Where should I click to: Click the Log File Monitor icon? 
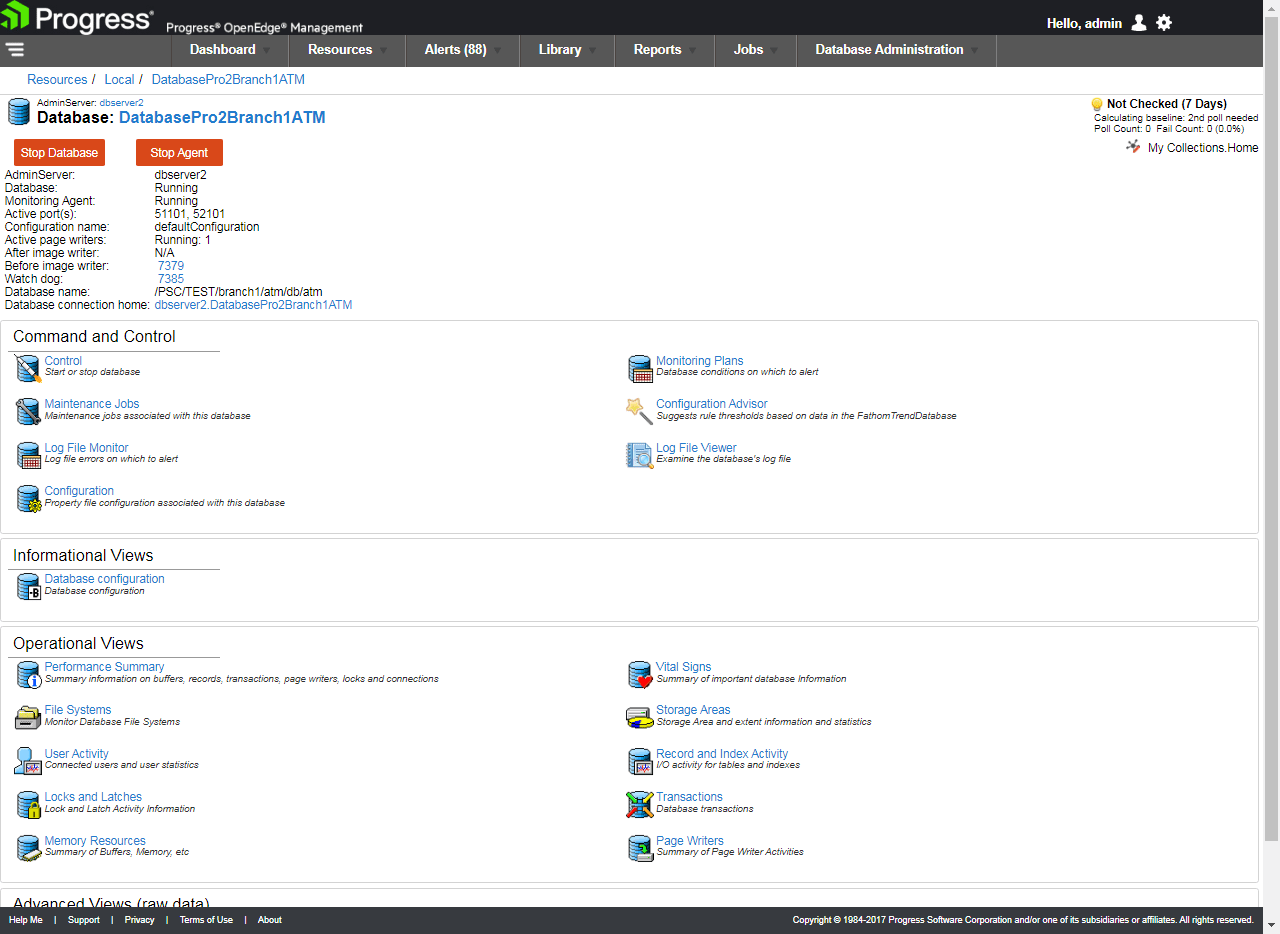28,455
